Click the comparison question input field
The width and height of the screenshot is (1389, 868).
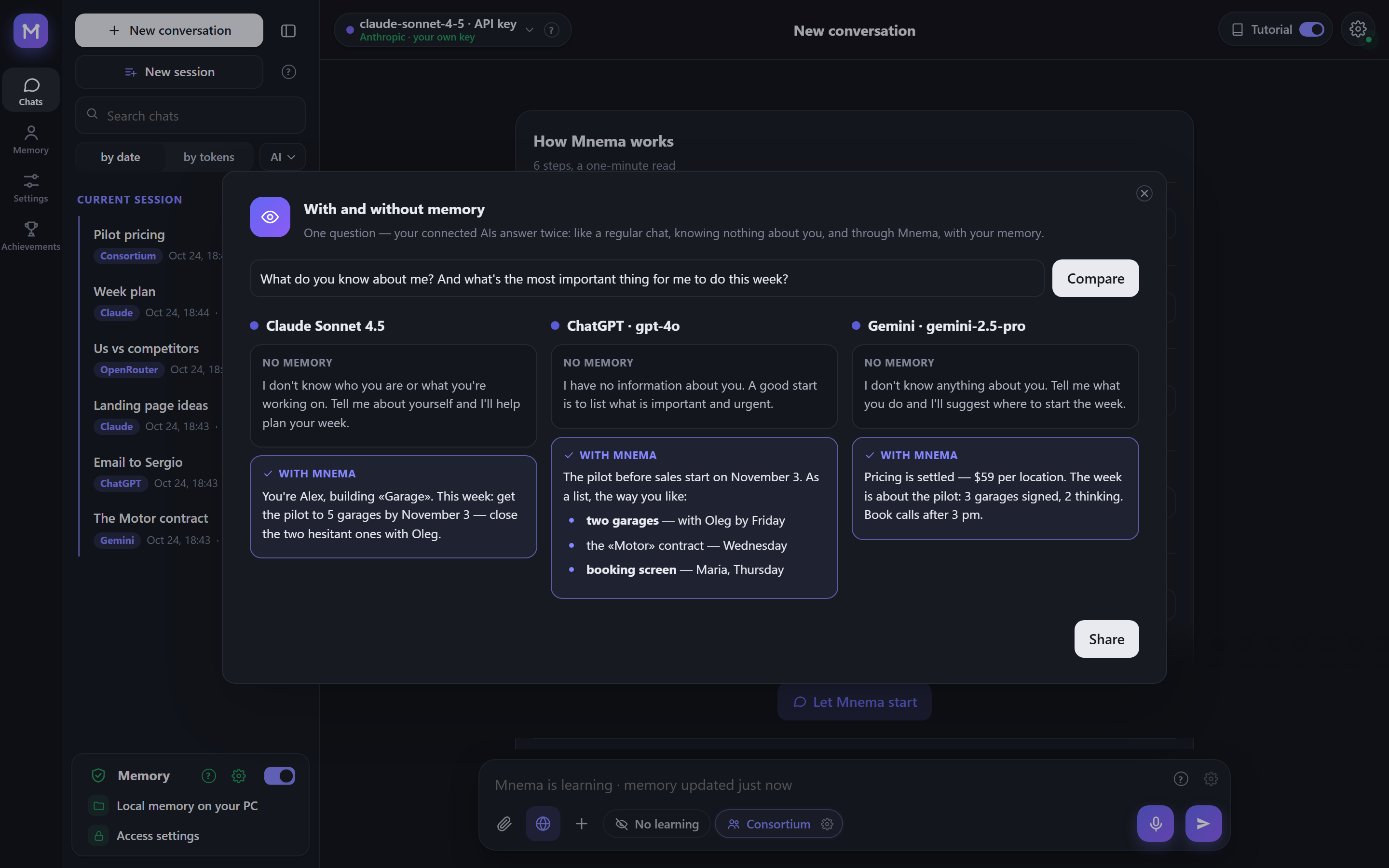[647, 278]
